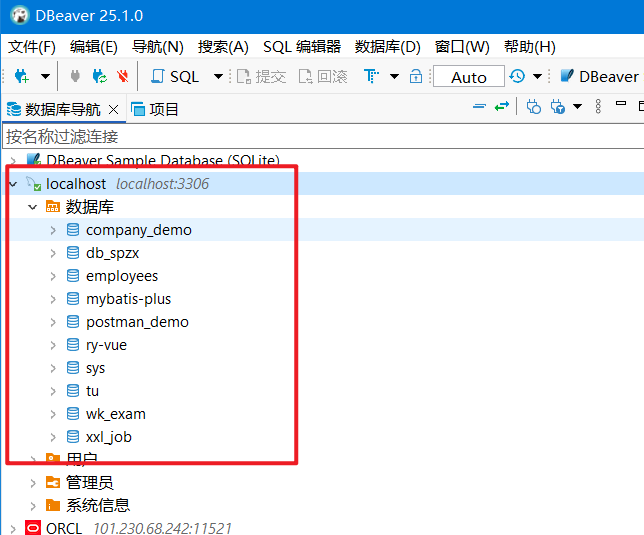The width and height of the screenshot is (644, 535).
Task: Open the New Connection dropdown arrow
Action: 45,76
